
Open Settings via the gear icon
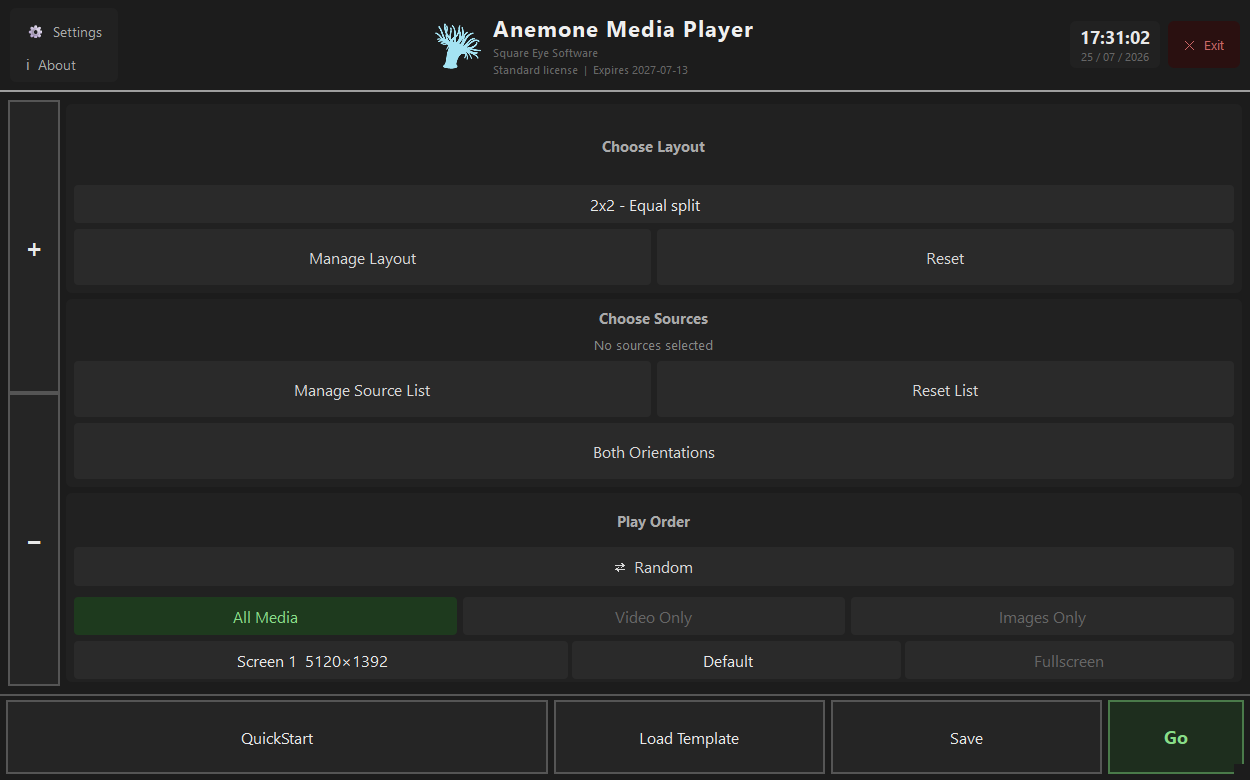[64, 32]
